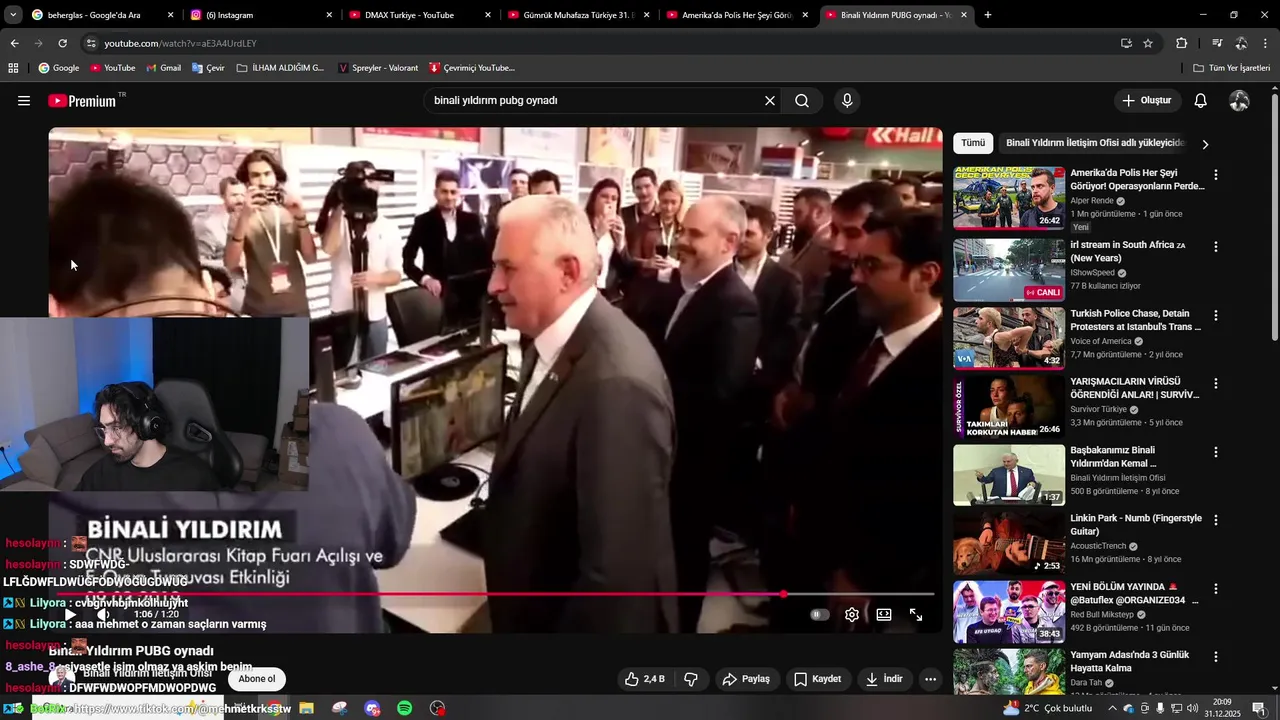
Task: Toggle the autoplay switch in player
Action: 820,615
